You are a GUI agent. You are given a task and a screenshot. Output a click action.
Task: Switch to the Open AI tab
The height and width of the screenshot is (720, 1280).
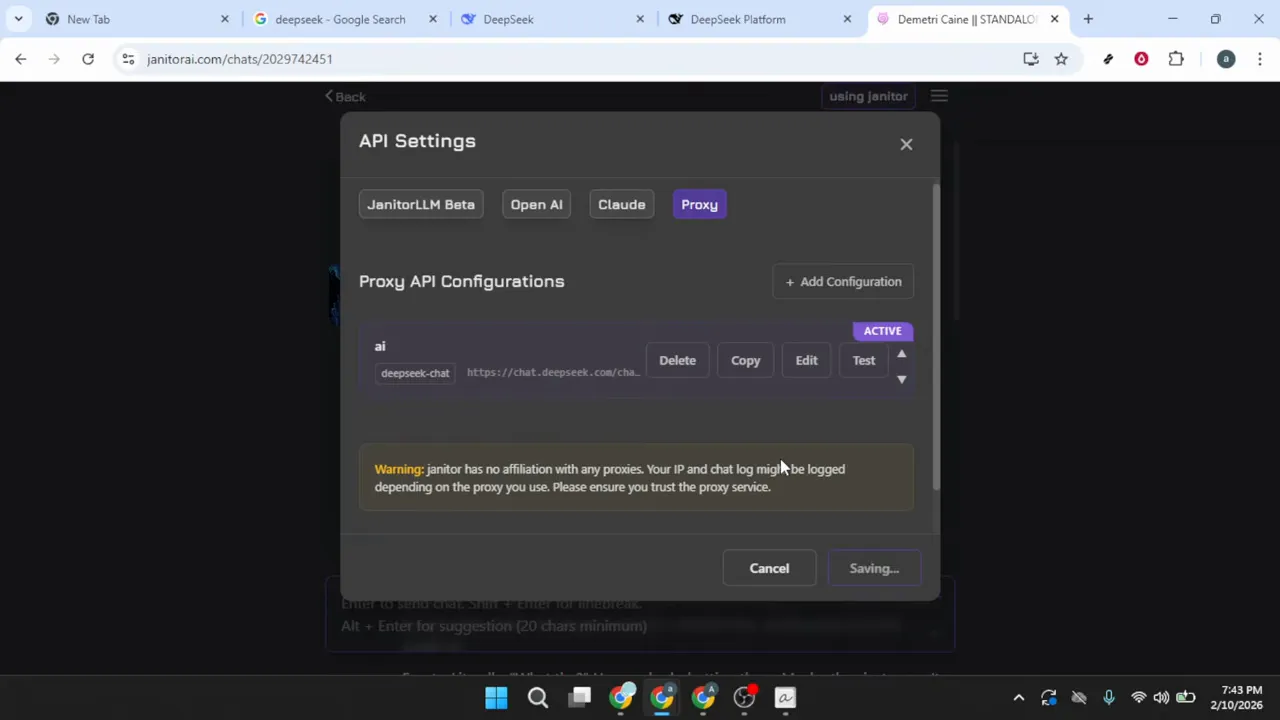point(536,204)
